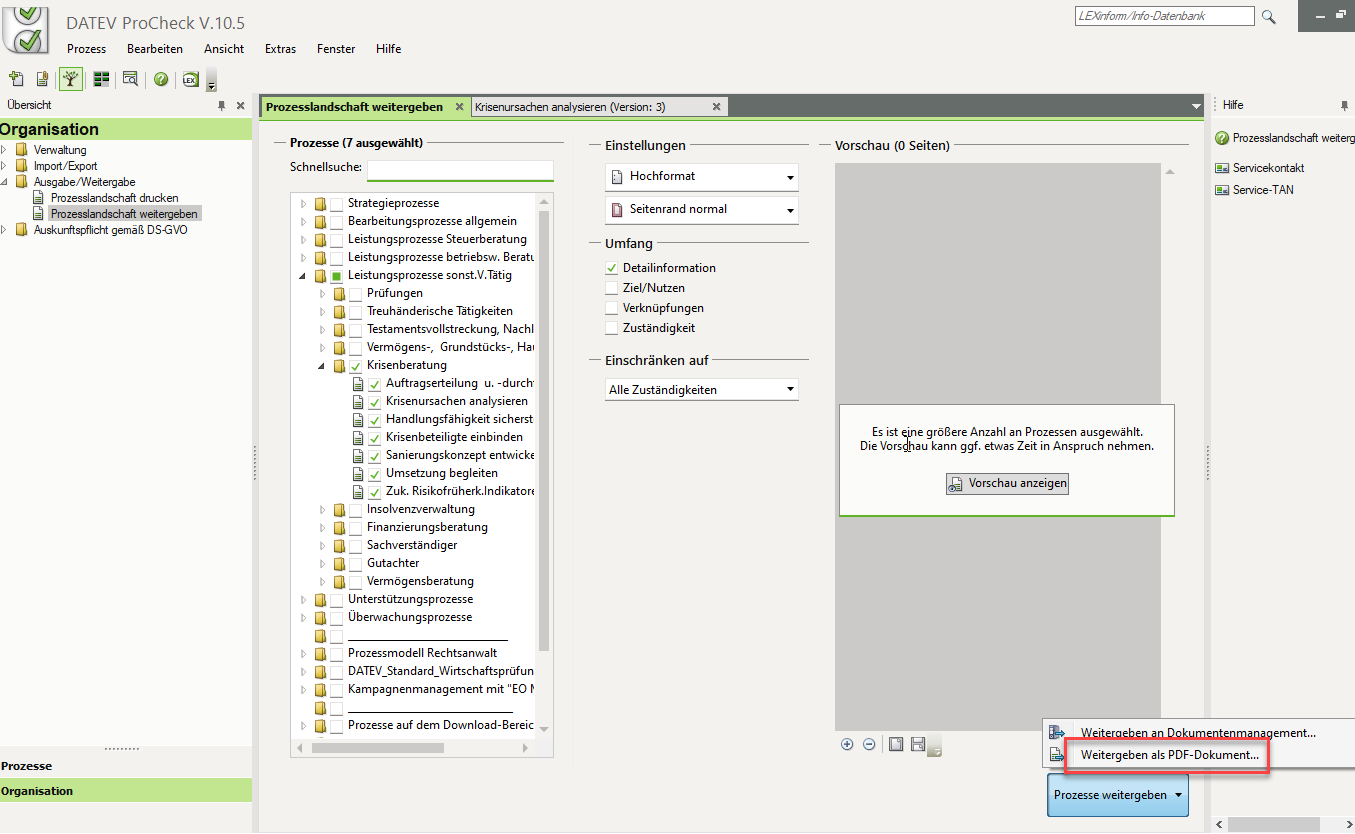Close the Übersicht panel
The image size is (1355, 834).
click(240, 105)
